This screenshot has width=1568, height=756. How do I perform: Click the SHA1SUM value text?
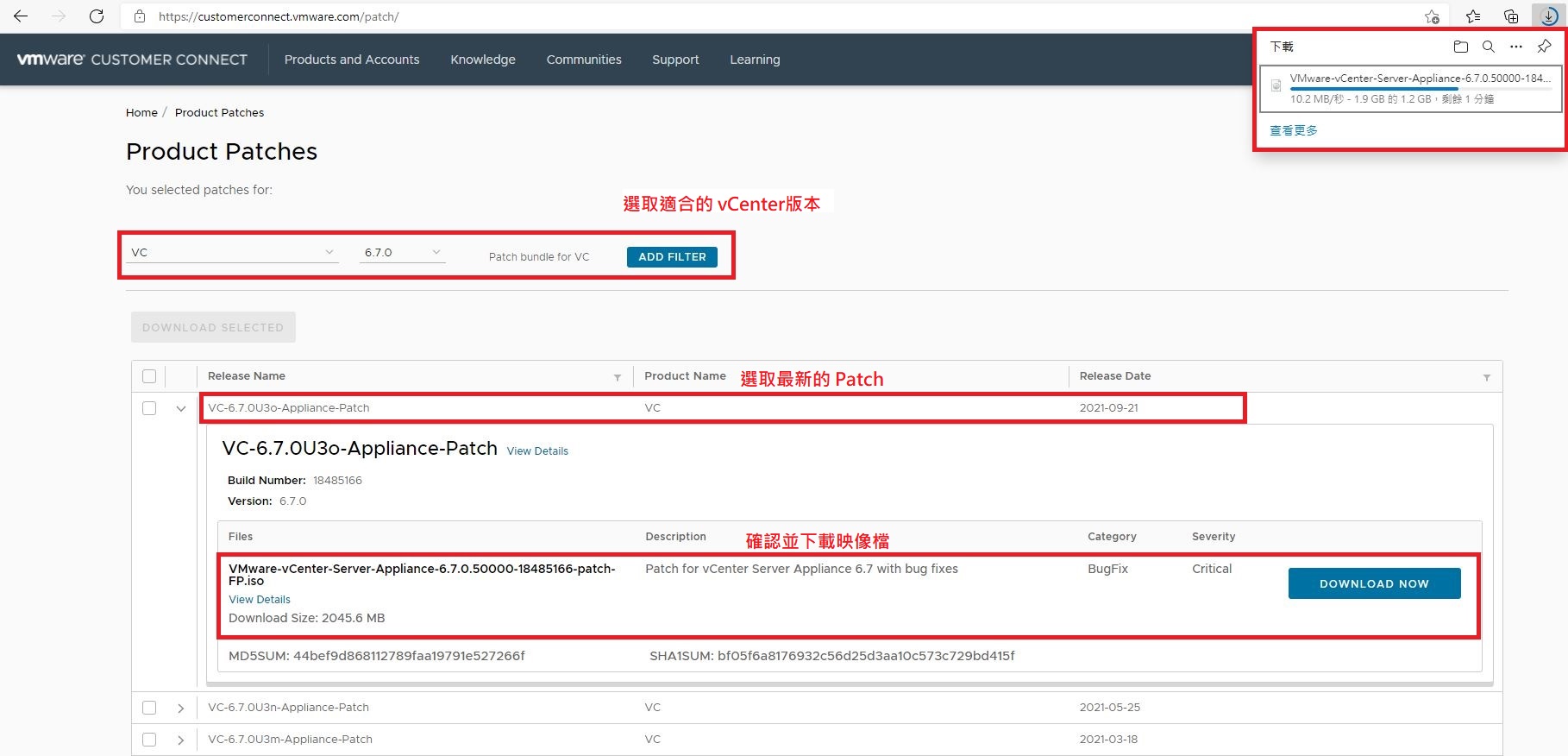click(866, 656)
